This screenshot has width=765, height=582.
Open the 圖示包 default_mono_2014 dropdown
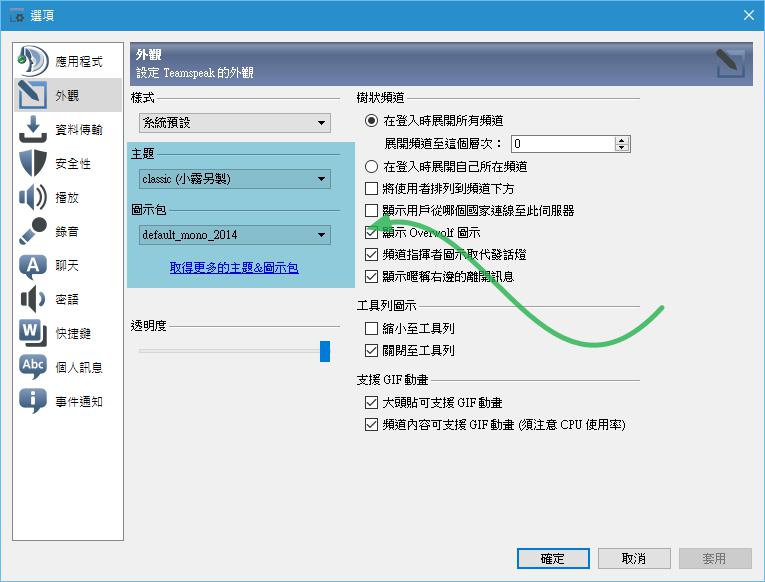(235, 235)
